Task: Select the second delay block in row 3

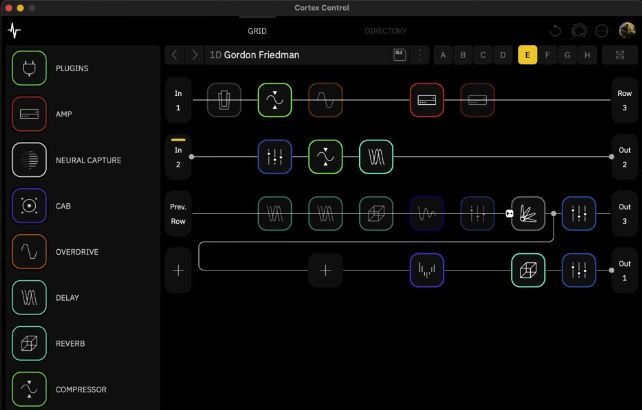Action: pos(326,213)
